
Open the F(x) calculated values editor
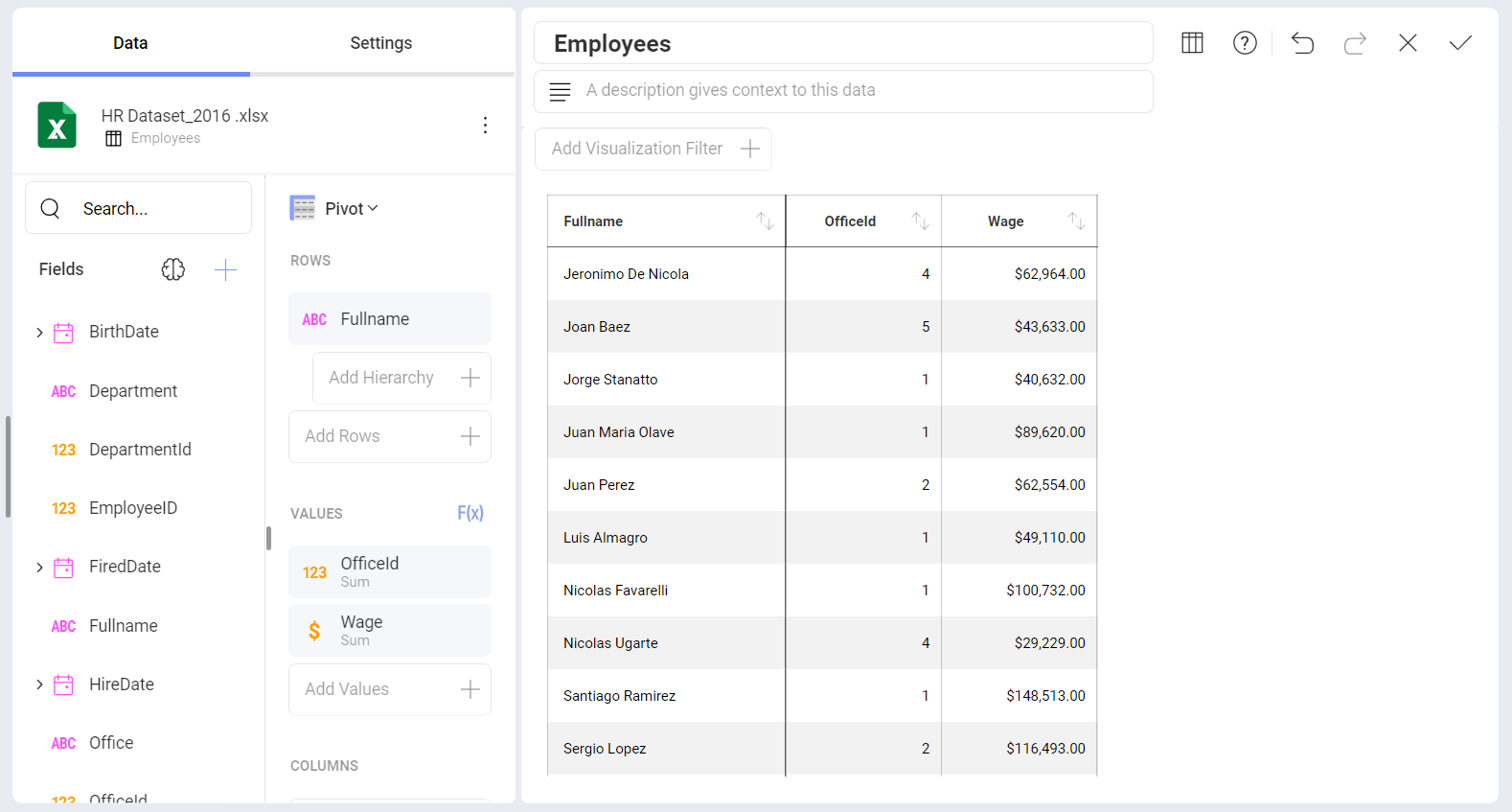470,513
